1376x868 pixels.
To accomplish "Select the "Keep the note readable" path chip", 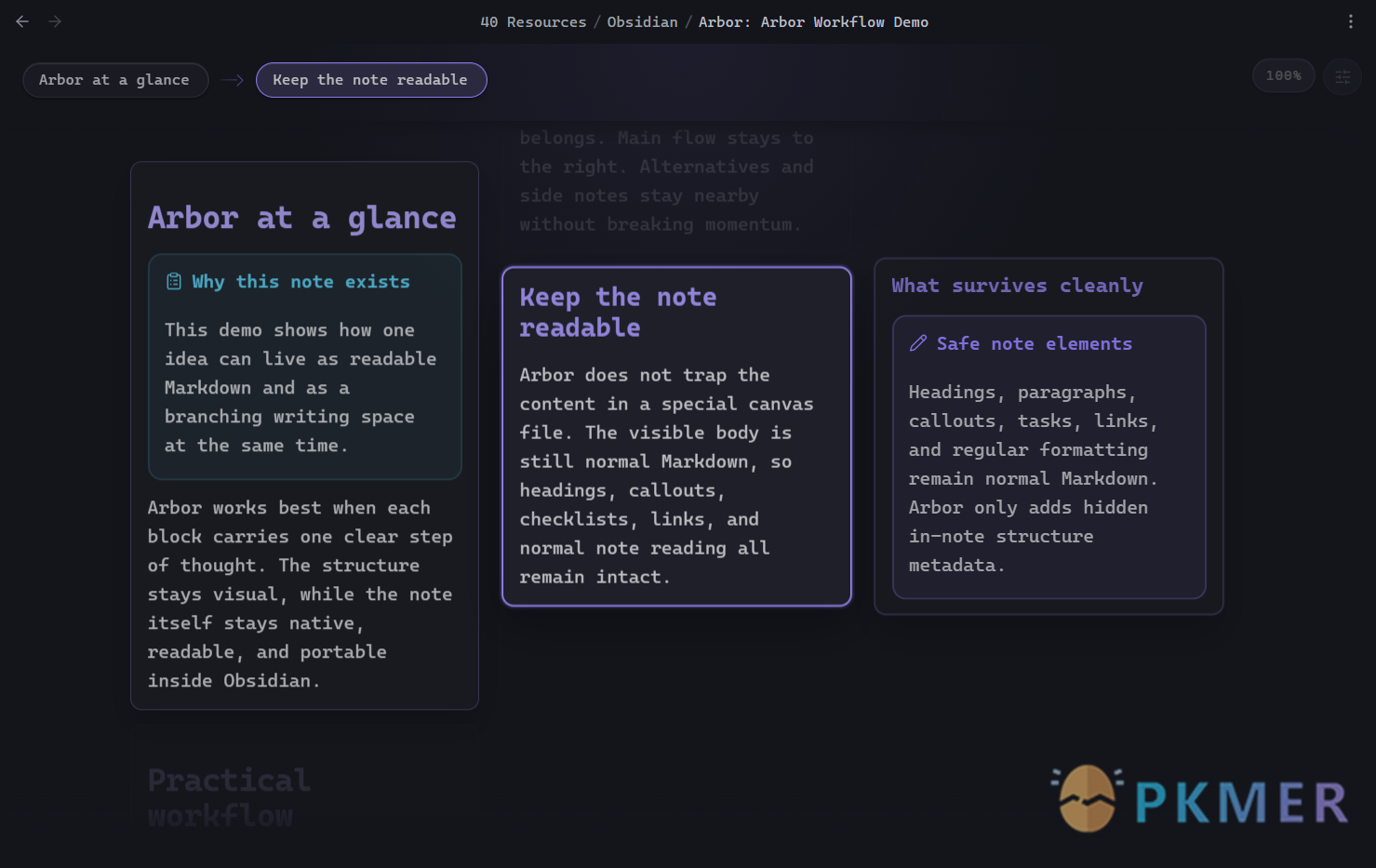I will [x=371, y=80].
